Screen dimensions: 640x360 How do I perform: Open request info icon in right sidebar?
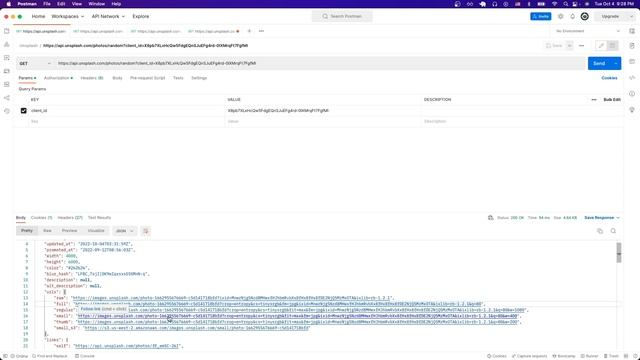pos(632,93)
